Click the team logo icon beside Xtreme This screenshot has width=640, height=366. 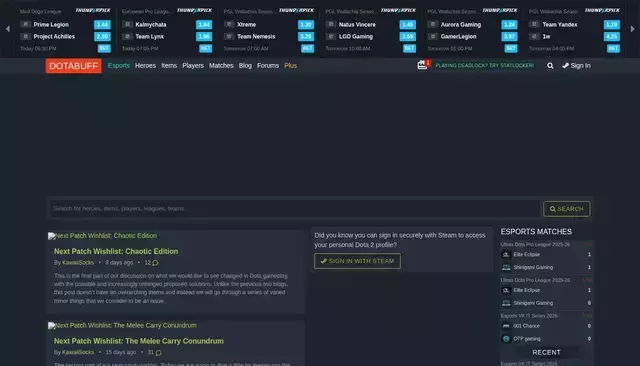tap(229, 24)
